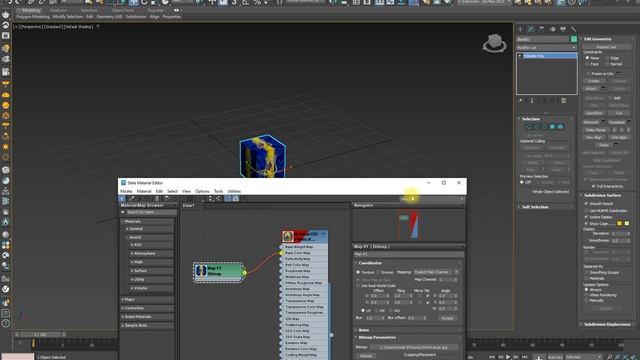Expand the Sample Slots group
640x360 pixels.
coord(148,326)
